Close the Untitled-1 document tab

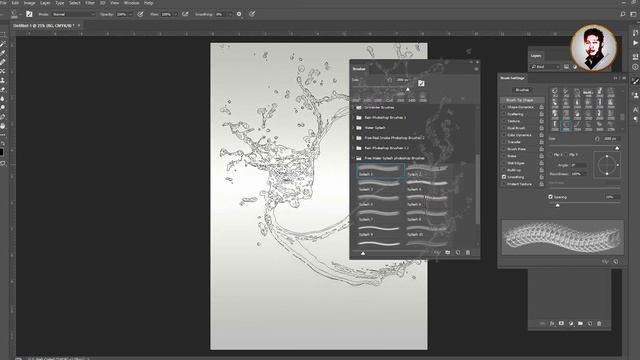pyautogui.click(x=79, y=25)
